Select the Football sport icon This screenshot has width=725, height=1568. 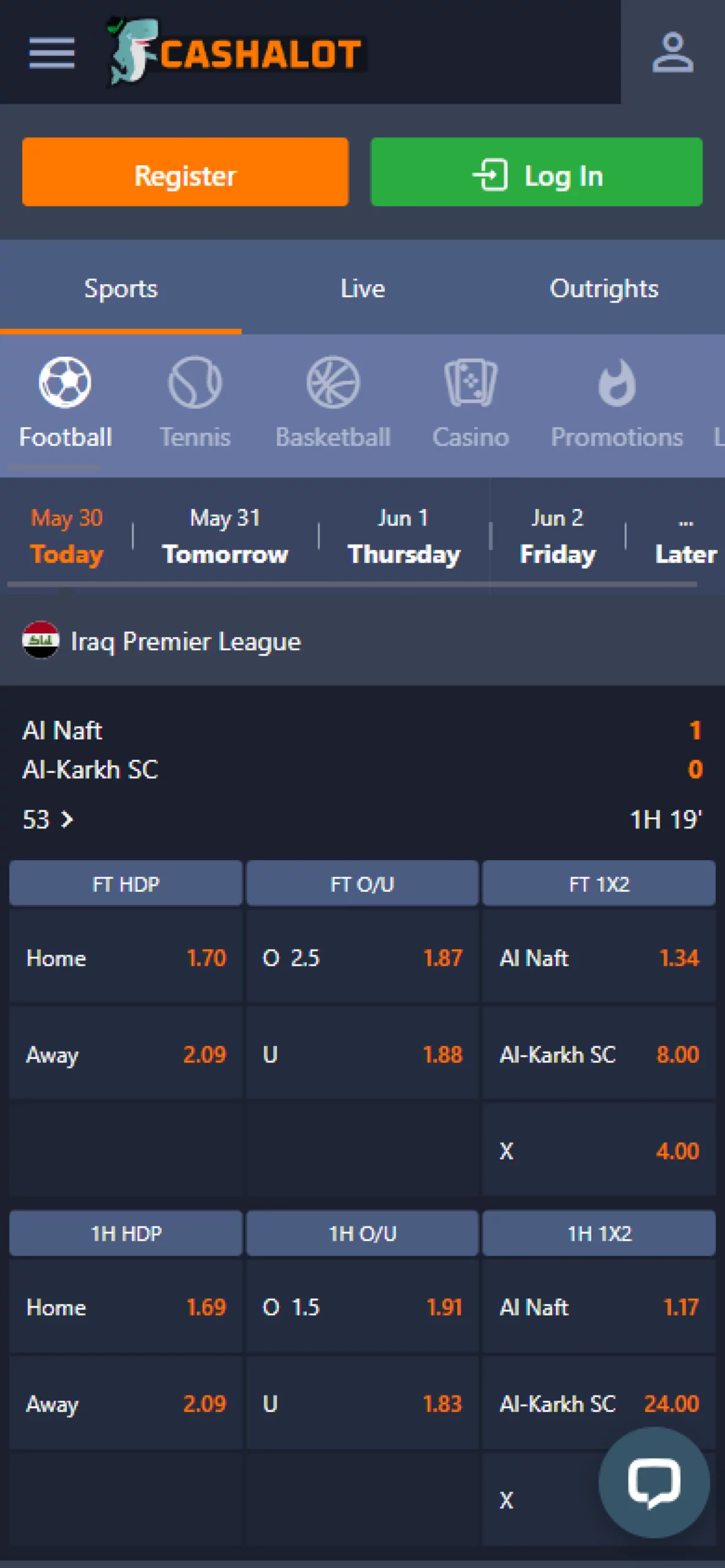tap(65, 382)
